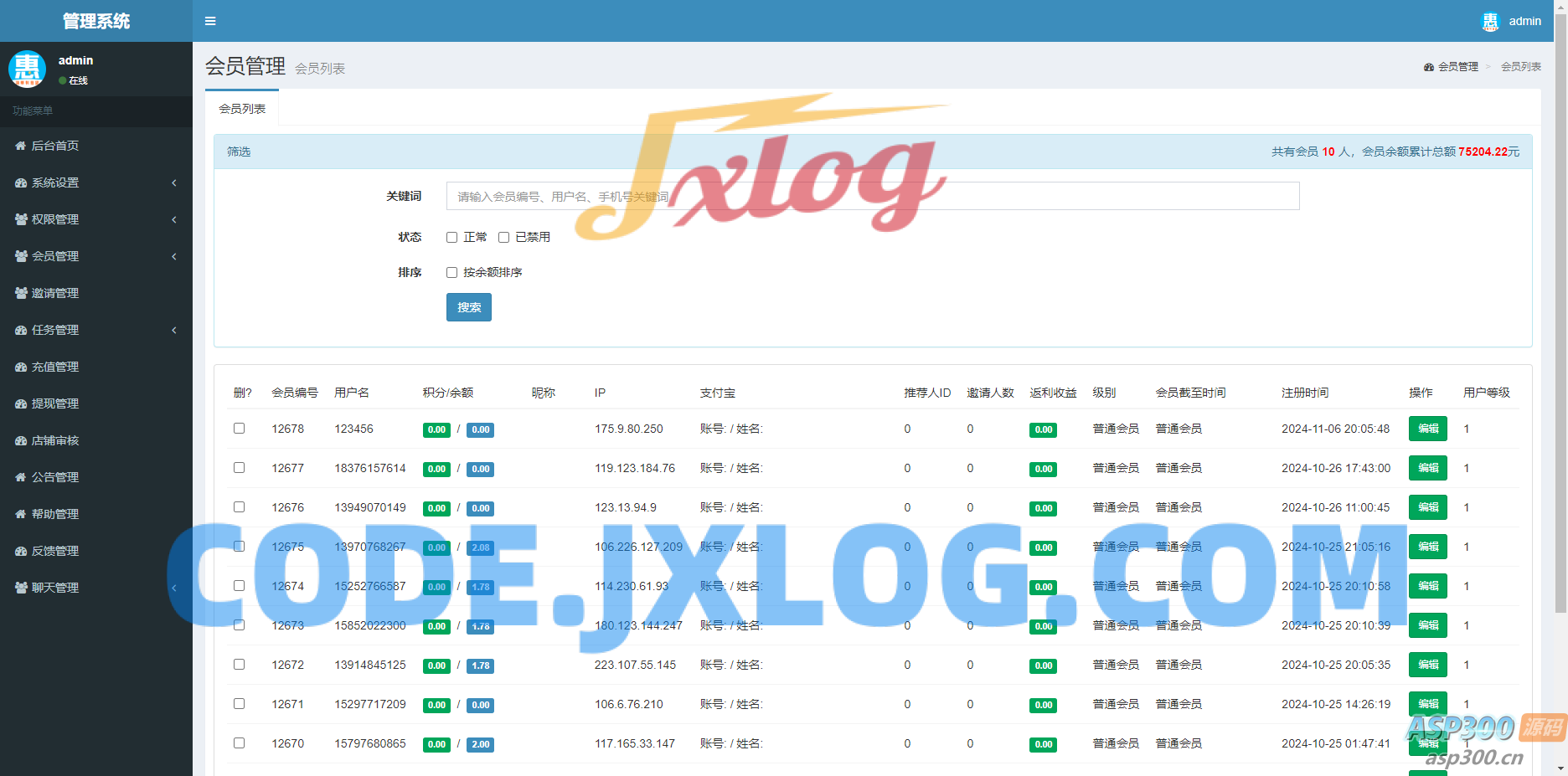Click the icon beside 店铺审核
Screen dimensions: 1568x776
pyautogui.click(x=21, y=440)
